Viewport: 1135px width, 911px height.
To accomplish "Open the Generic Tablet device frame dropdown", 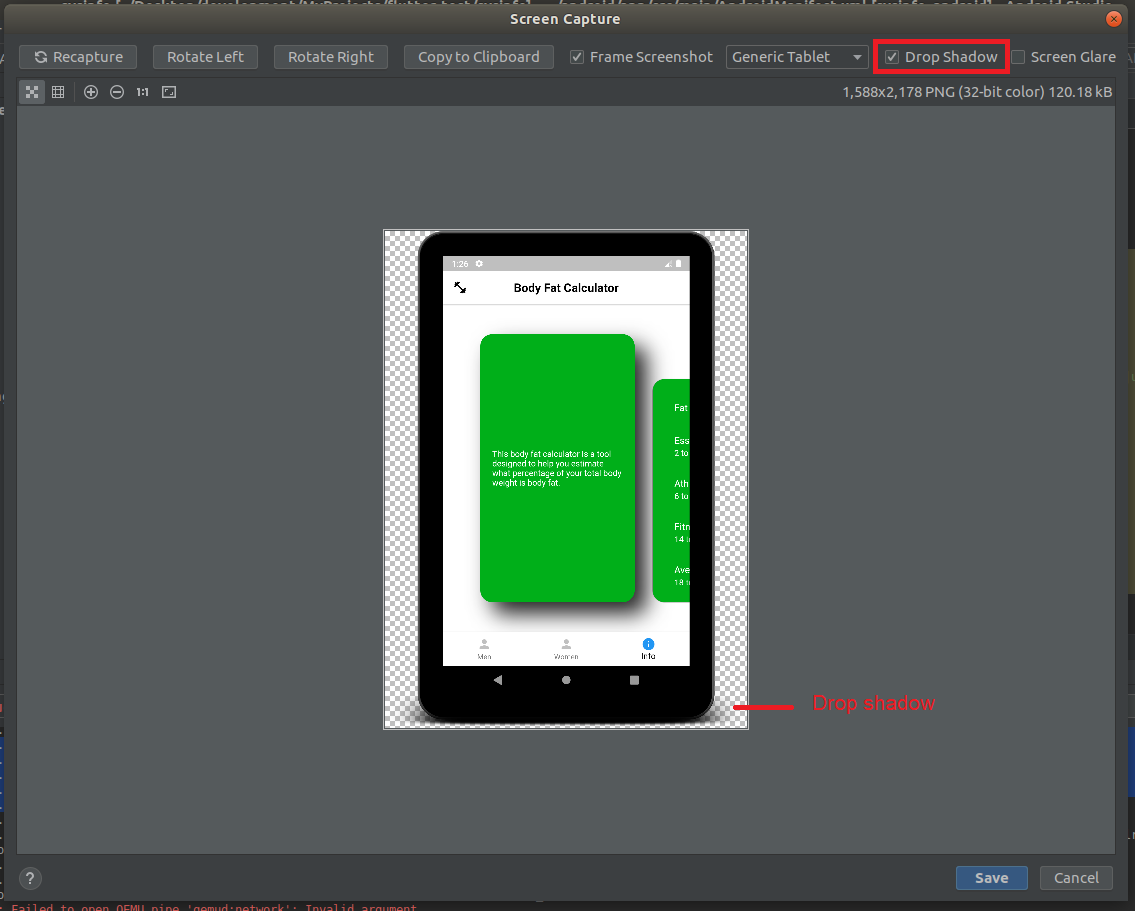I will click(796, 57).
